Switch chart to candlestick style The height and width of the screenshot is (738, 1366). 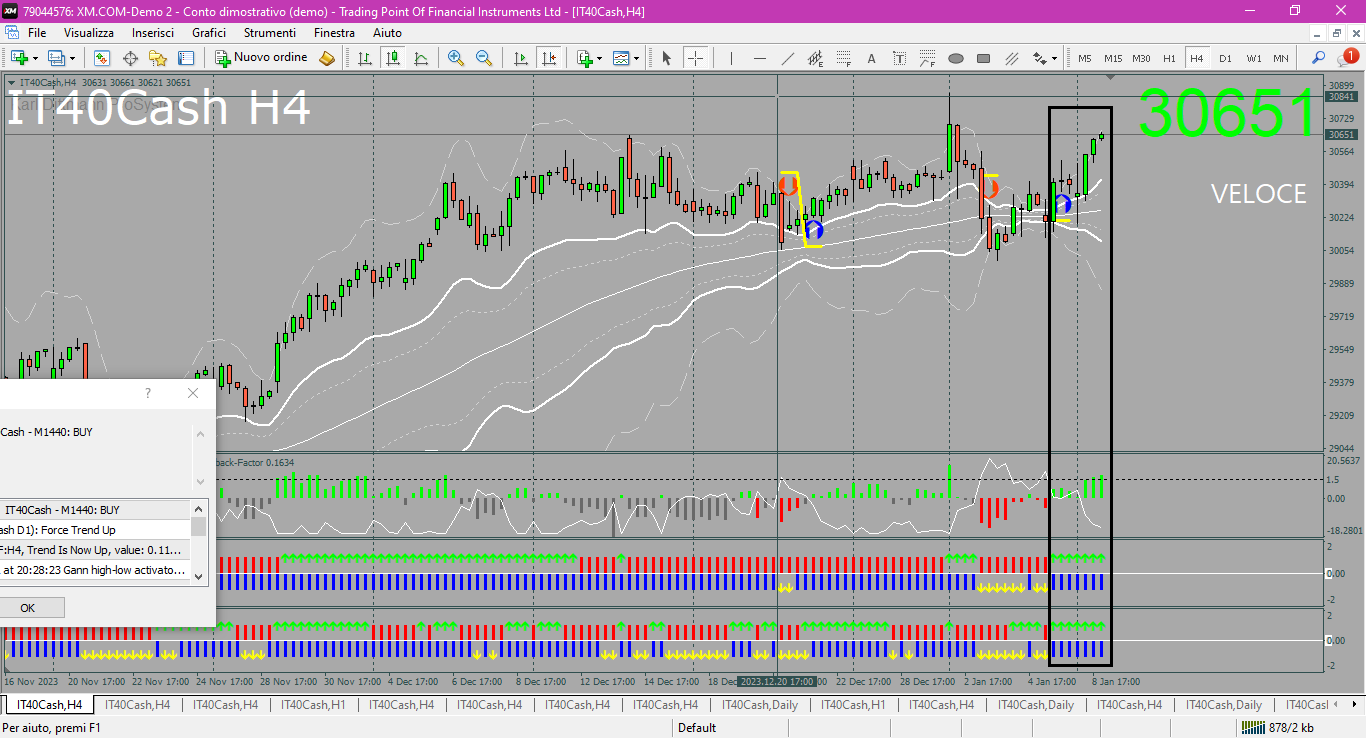click(393, 58)
